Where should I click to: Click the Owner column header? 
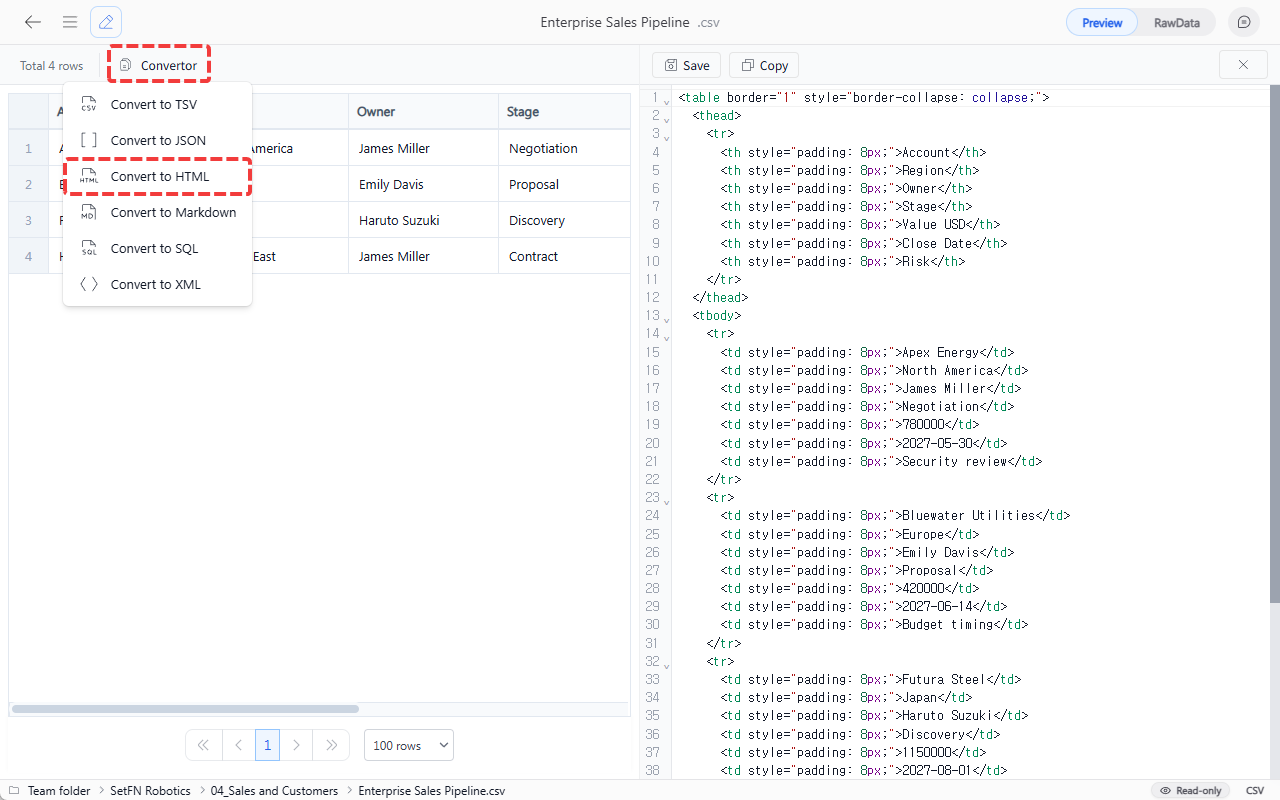coord(423,112)
